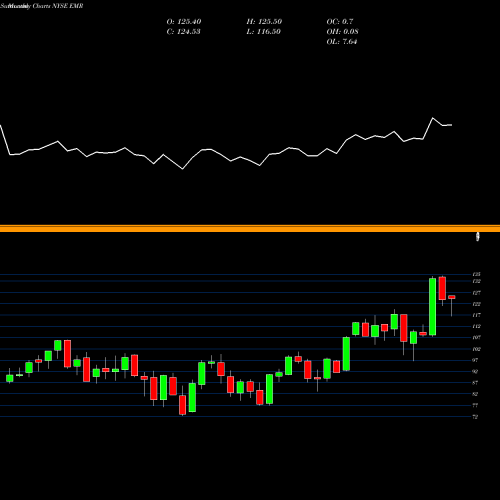Click the 135 price axis label

(x=477, y=274)
